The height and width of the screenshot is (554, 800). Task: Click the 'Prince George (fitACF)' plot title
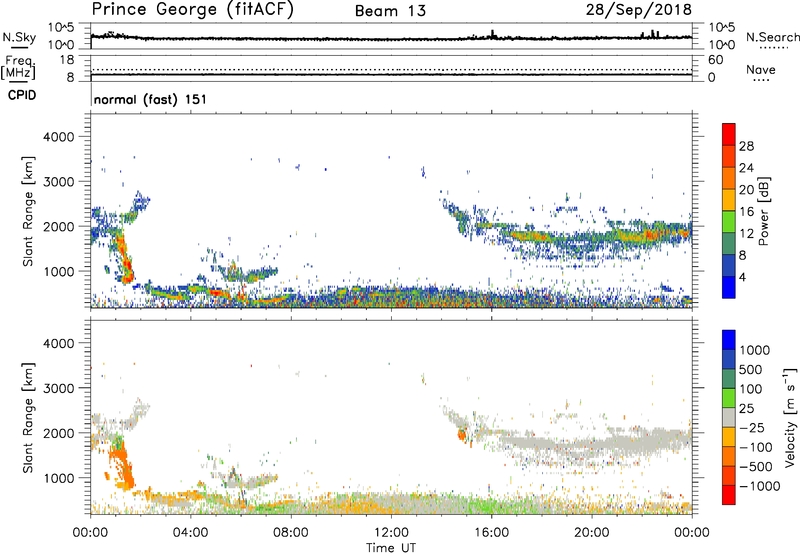pyautogui.click(x=192, y=9)
